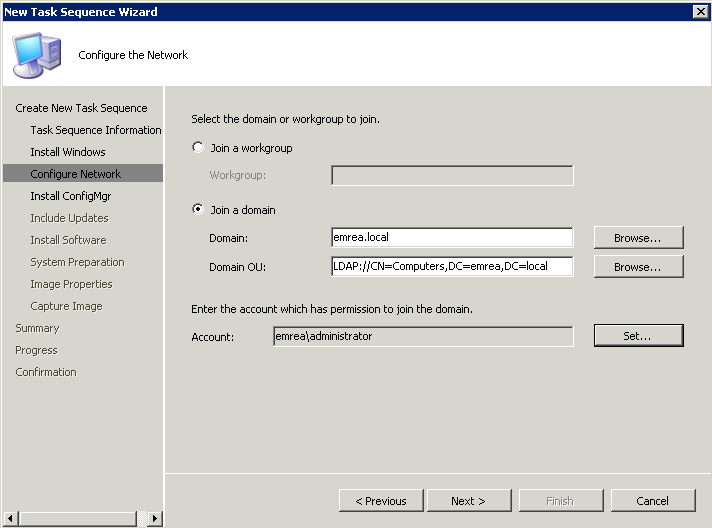
Task: Jump to the Install ConfigMgr step
Action: [70, 196]
